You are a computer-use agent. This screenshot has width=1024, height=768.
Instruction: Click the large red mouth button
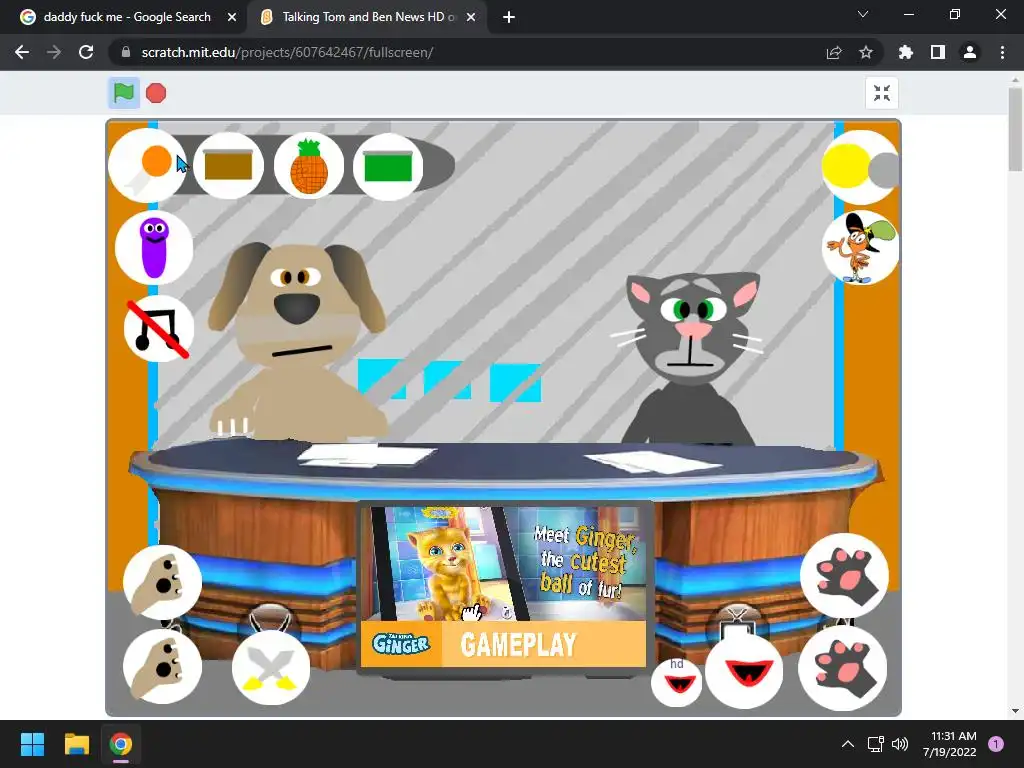coord(744,671)
